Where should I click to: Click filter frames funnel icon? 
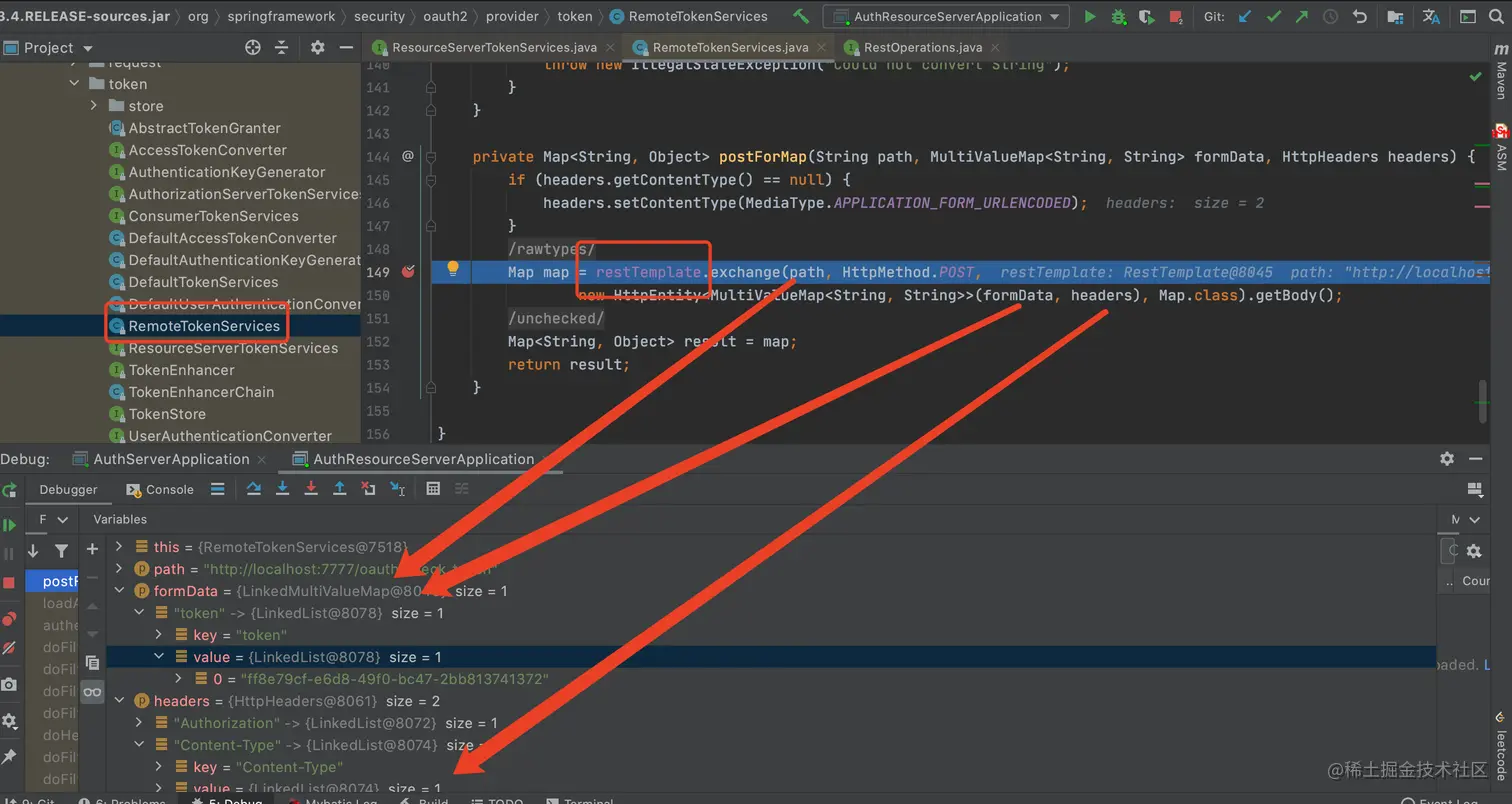tap(62, 550)
